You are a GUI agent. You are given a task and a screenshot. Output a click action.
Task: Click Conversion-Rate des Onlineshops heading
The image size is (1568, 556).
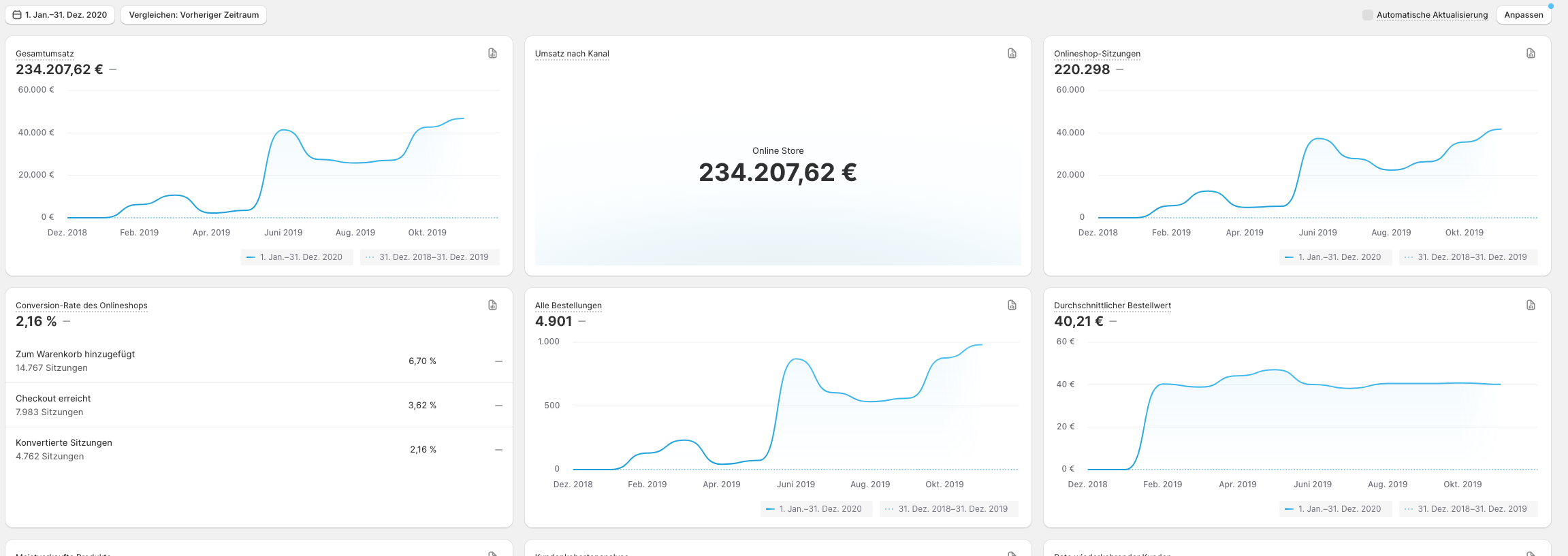coord(82,306)
